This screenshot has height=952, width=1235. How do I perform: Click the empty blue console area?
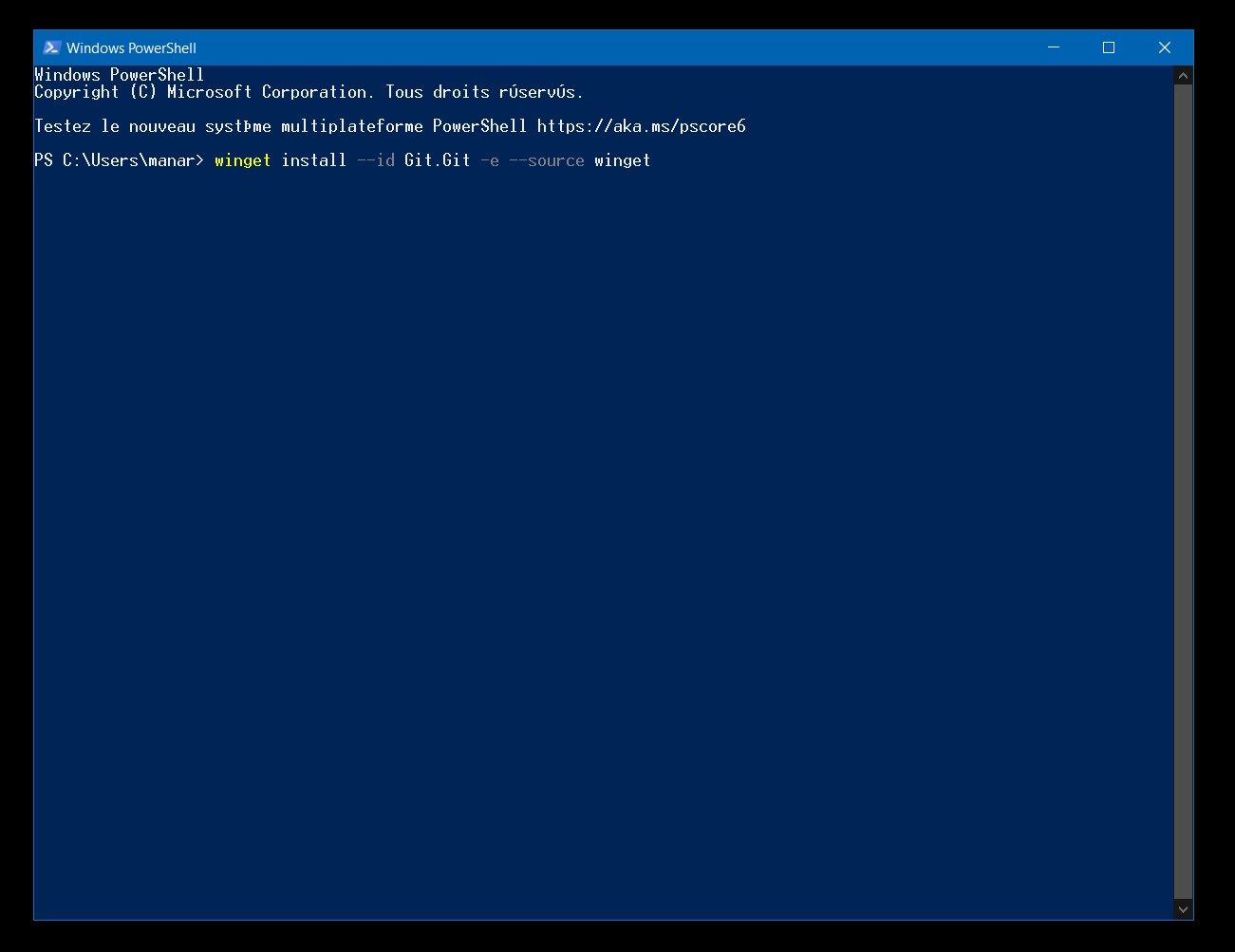[604, 541]
